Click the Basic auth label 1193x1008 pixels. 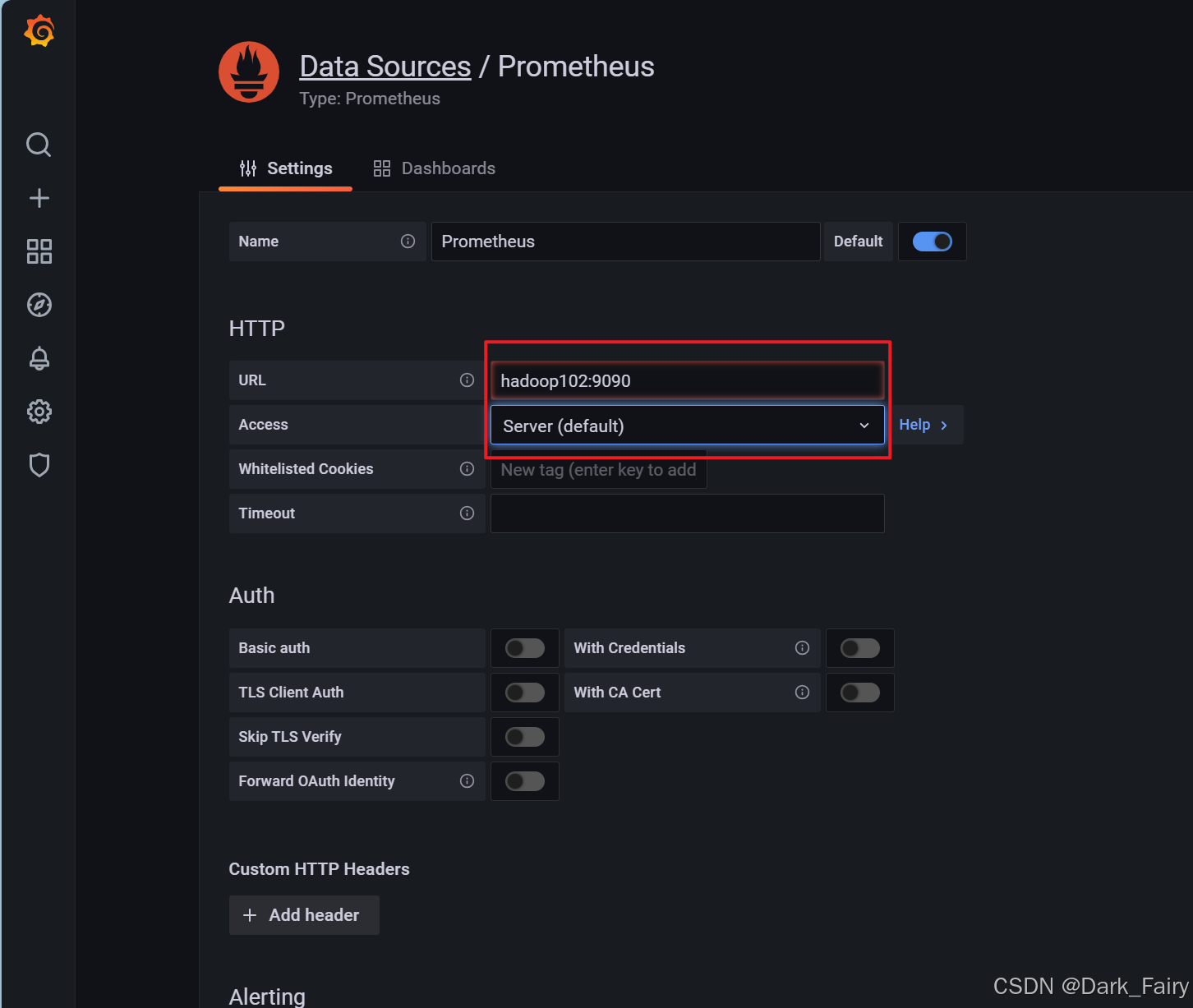pos(274,648)
